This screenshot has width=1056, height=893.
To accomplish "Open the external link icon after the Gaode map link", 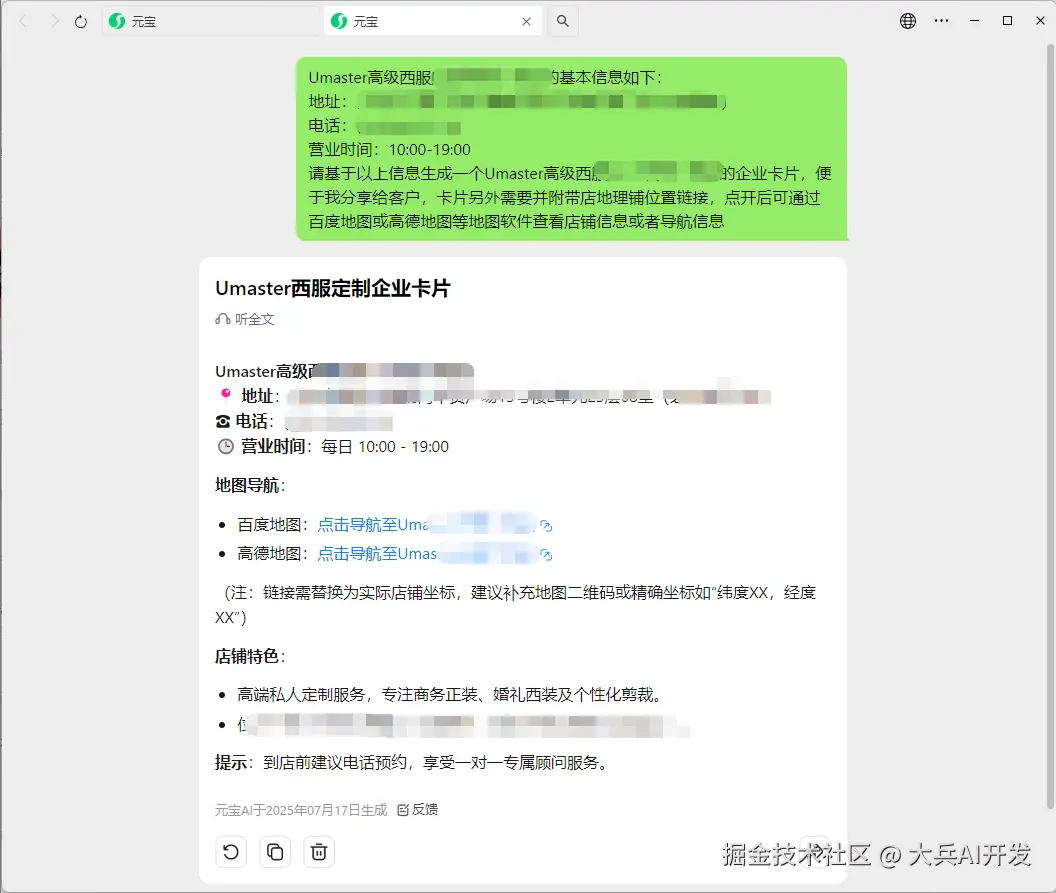I will click(546, 553).
